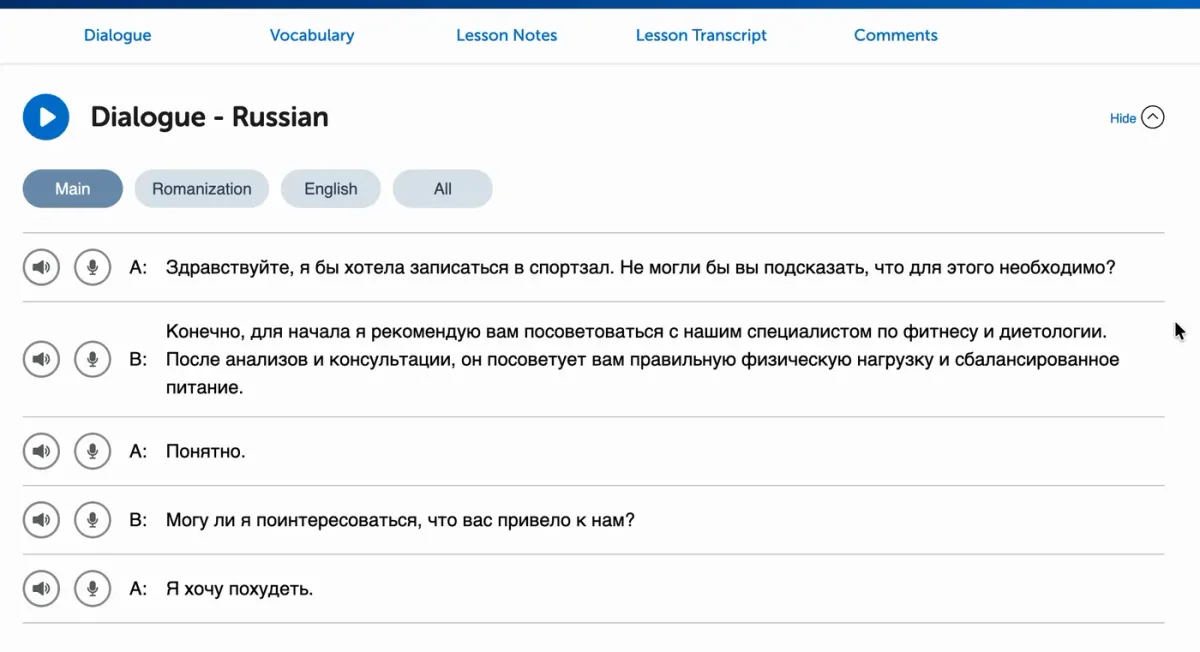Open the Vocabulary tab
This screenshot has height=652, width=1200.
(x=312, y=35)
